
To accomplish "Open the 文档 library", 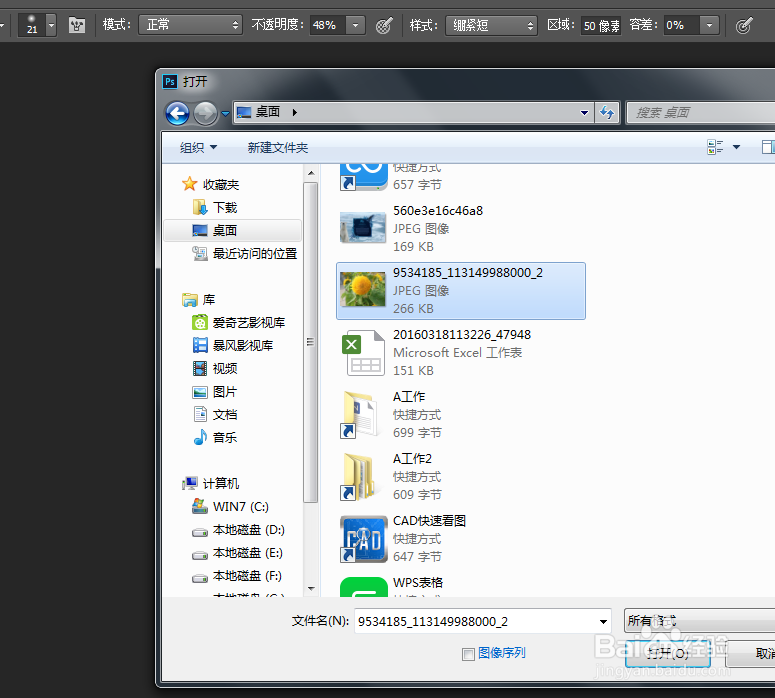I will pyautogui.click(x=215, y=414).
